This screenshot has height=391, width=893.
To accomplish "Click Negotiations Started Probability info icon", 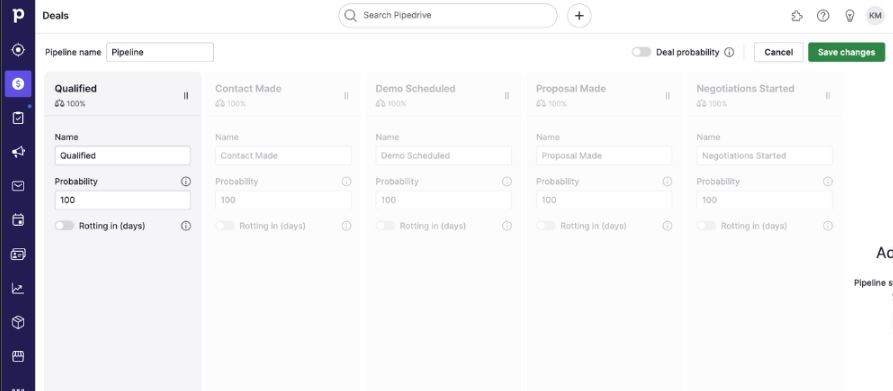I will [828, 182].
